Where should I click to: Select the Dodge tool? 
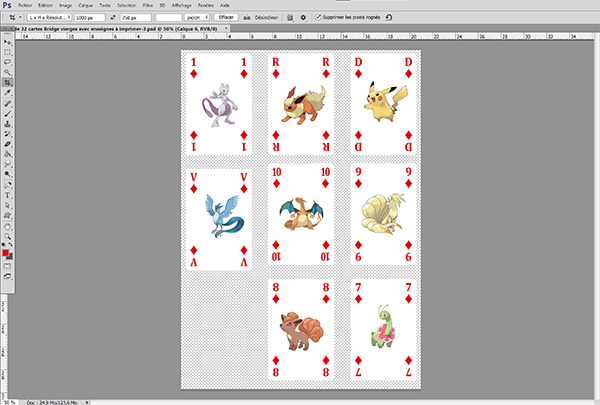click(x=7, y=174)
